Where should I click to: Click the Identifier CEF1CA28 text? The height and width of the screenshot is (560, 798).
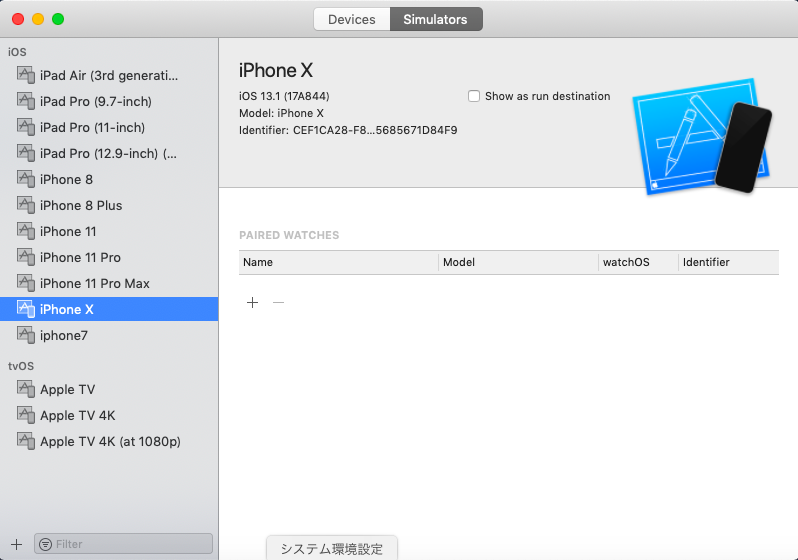coord(348,130)
